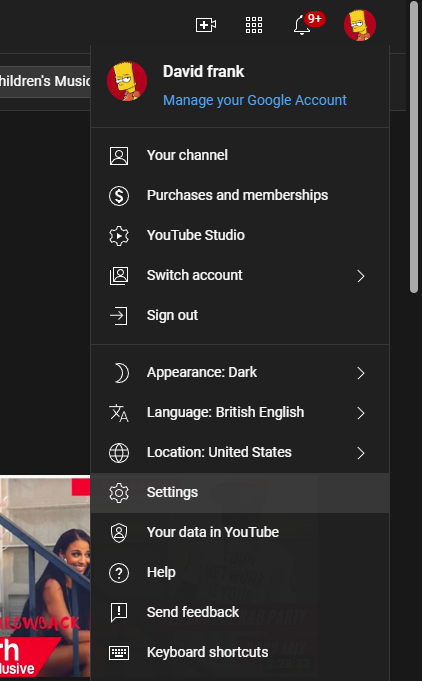Open Manage your Google Account link
The height and width of the screenshot is (681, 422).
[255, 100]
